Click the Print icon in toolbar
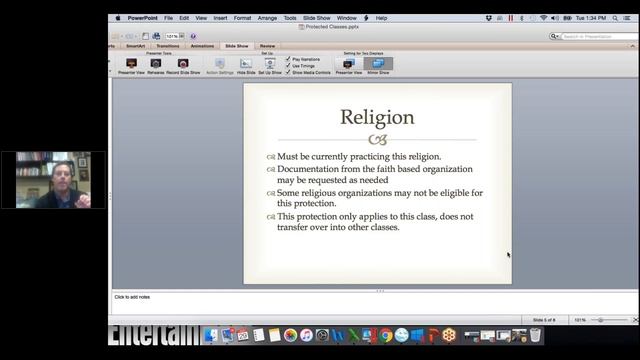The width and height of the screenshot is (640, 360). (x=156, y=36)
